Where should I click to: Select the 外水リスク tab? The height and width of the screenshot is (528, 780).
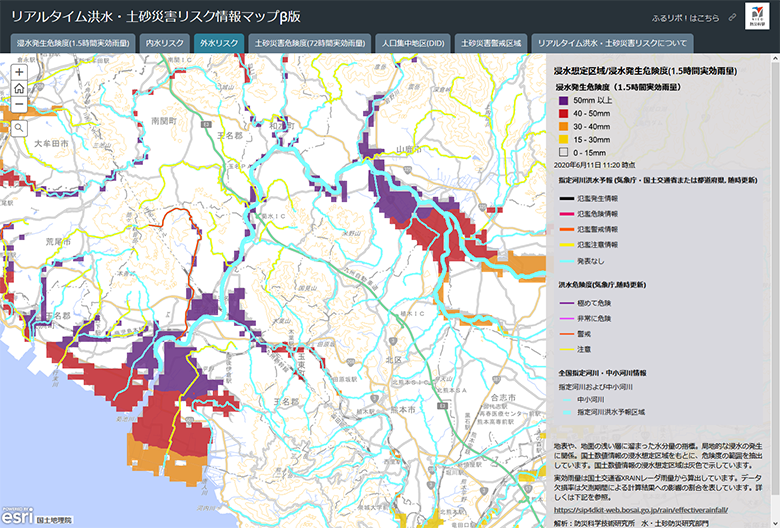point(219,44)
